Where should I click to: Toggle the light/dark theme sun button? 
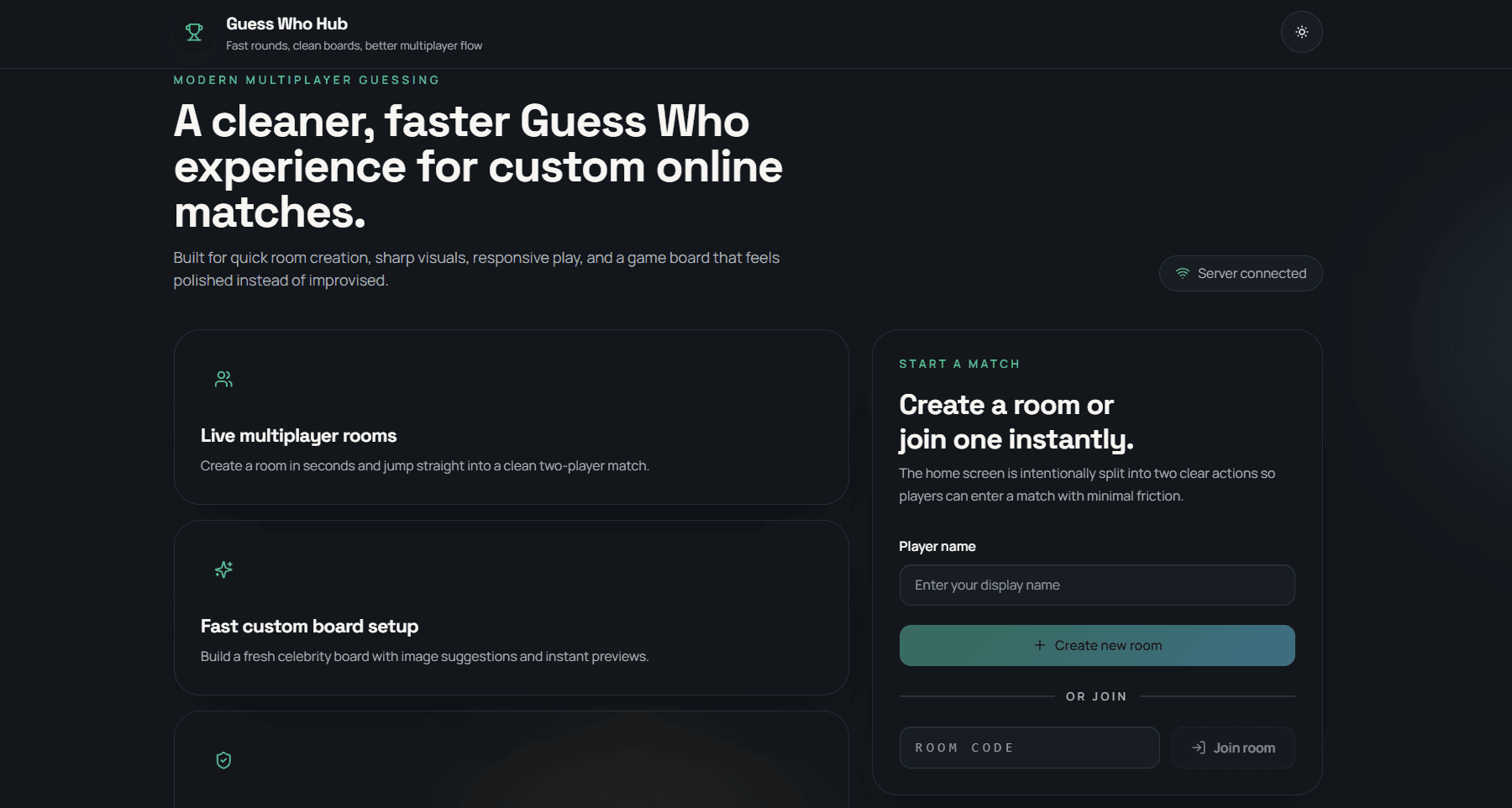coord(1301,33)
